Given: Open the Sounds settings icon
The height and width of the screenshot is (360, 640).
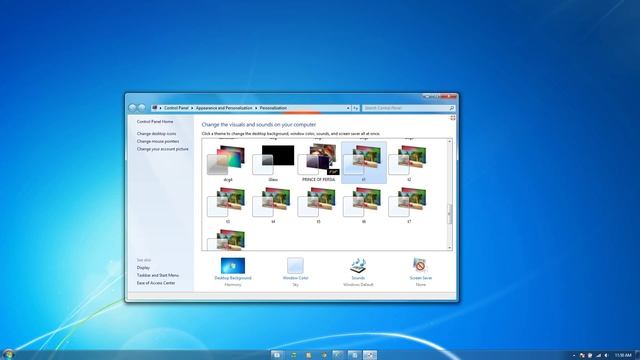Looking at the screenshot, I should 358,266.
